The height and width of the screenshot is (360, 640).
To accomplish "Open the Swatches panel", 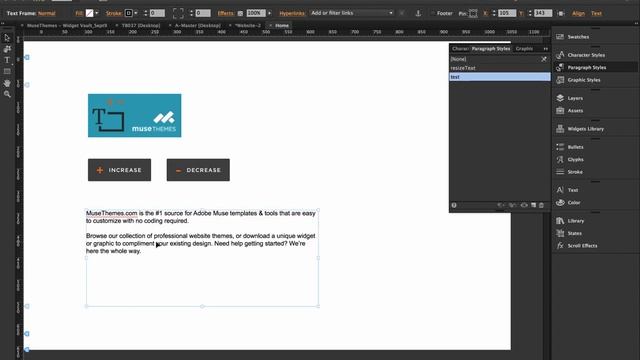I will [x=578, y=37].
